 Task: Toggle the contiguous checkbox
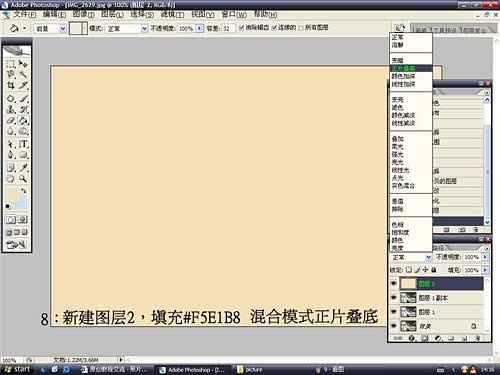click(x=274, y=28)
